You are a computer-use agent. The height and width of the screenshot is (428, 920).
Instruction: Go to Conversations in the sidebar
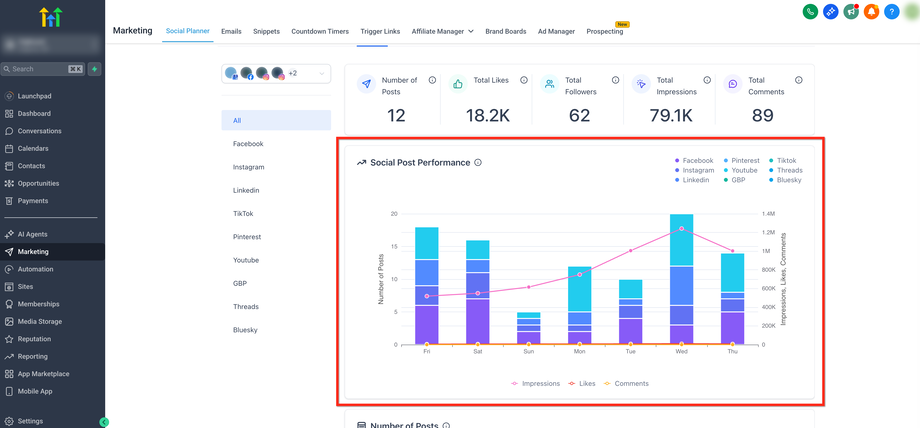pyautogui.click(x=39, y=131)
